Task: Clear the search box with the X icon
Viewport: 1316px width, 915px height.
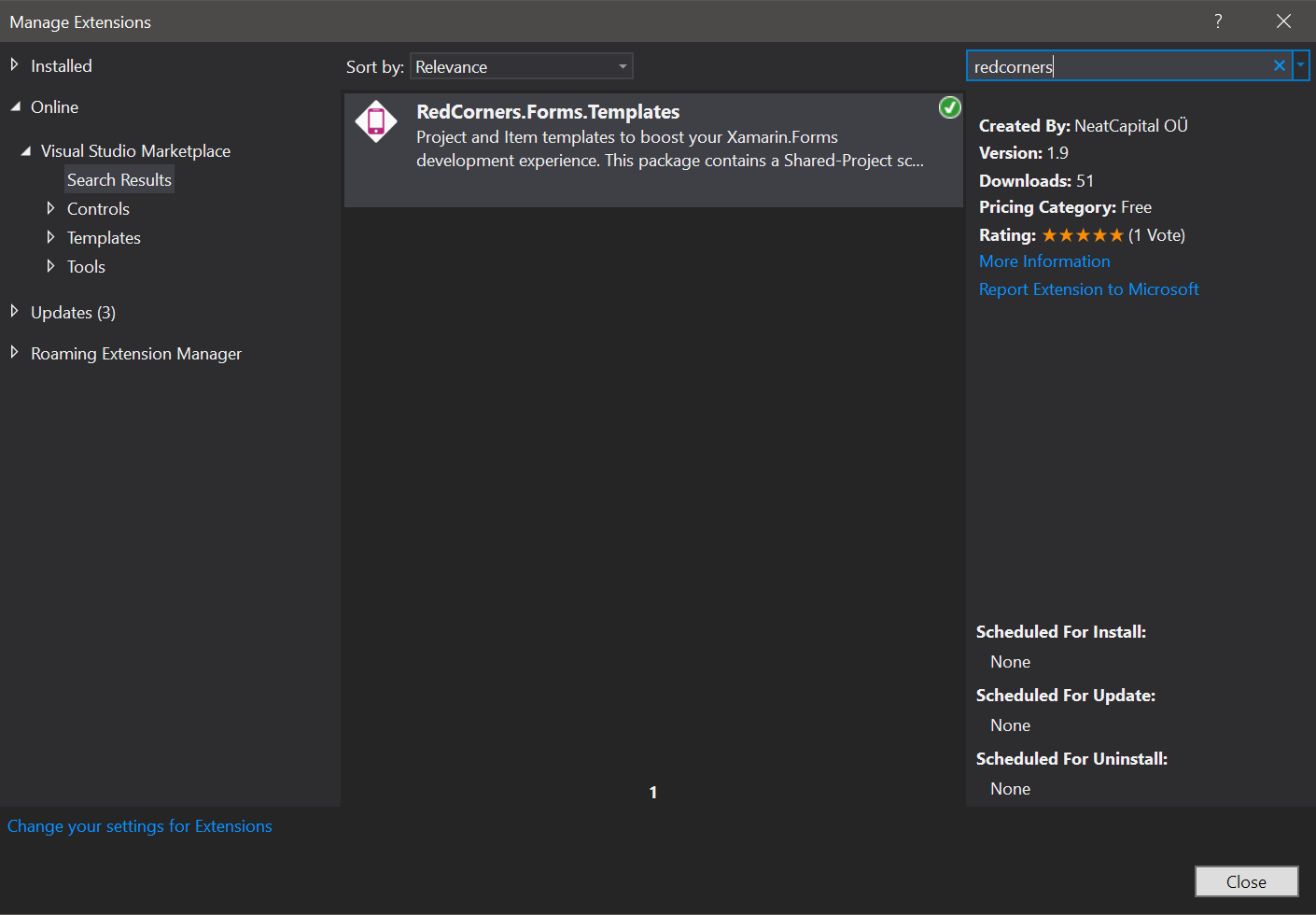Action: coord(1279,65)
